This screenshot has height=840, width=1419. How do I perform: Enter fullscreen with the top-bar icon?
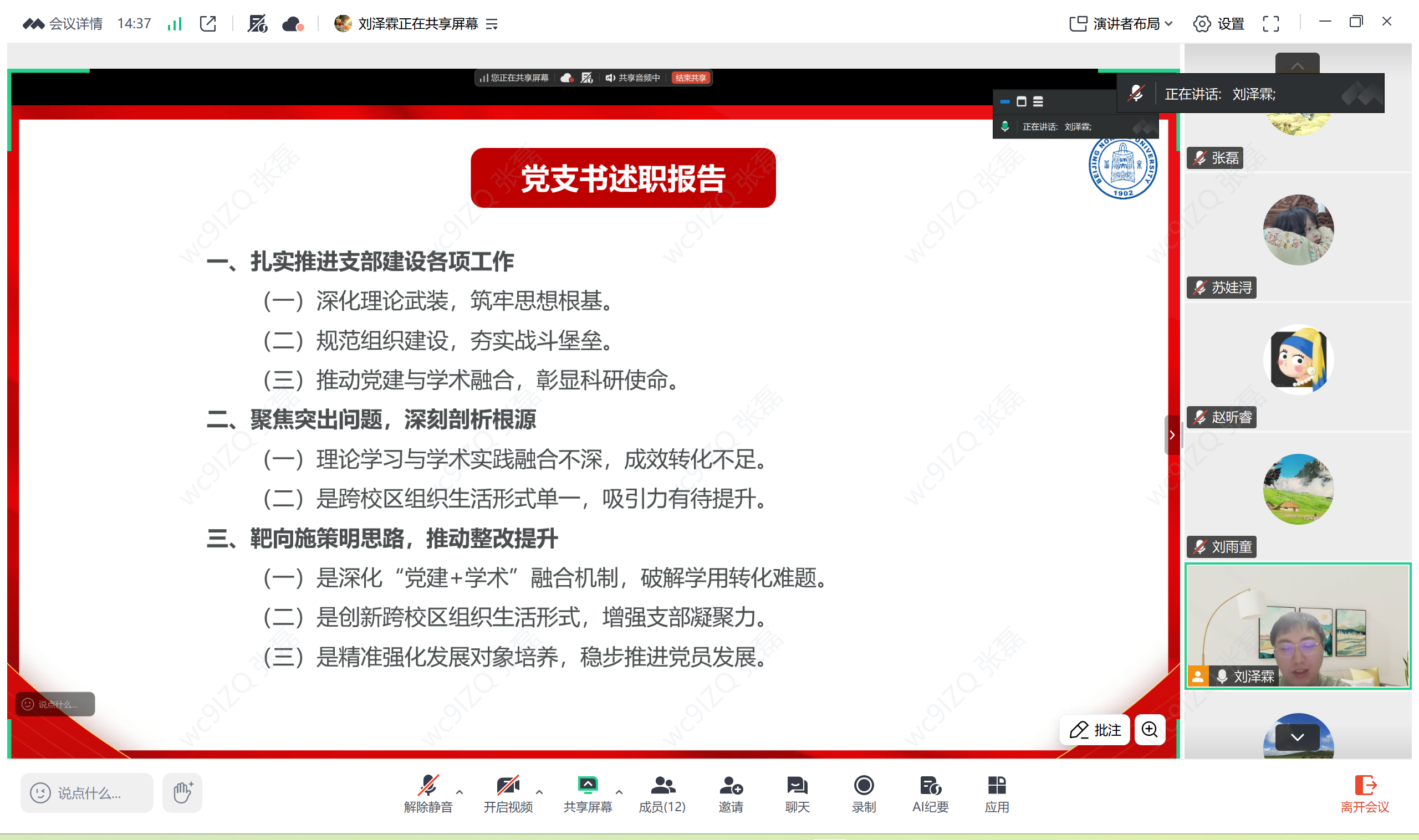click(1270, 24)
